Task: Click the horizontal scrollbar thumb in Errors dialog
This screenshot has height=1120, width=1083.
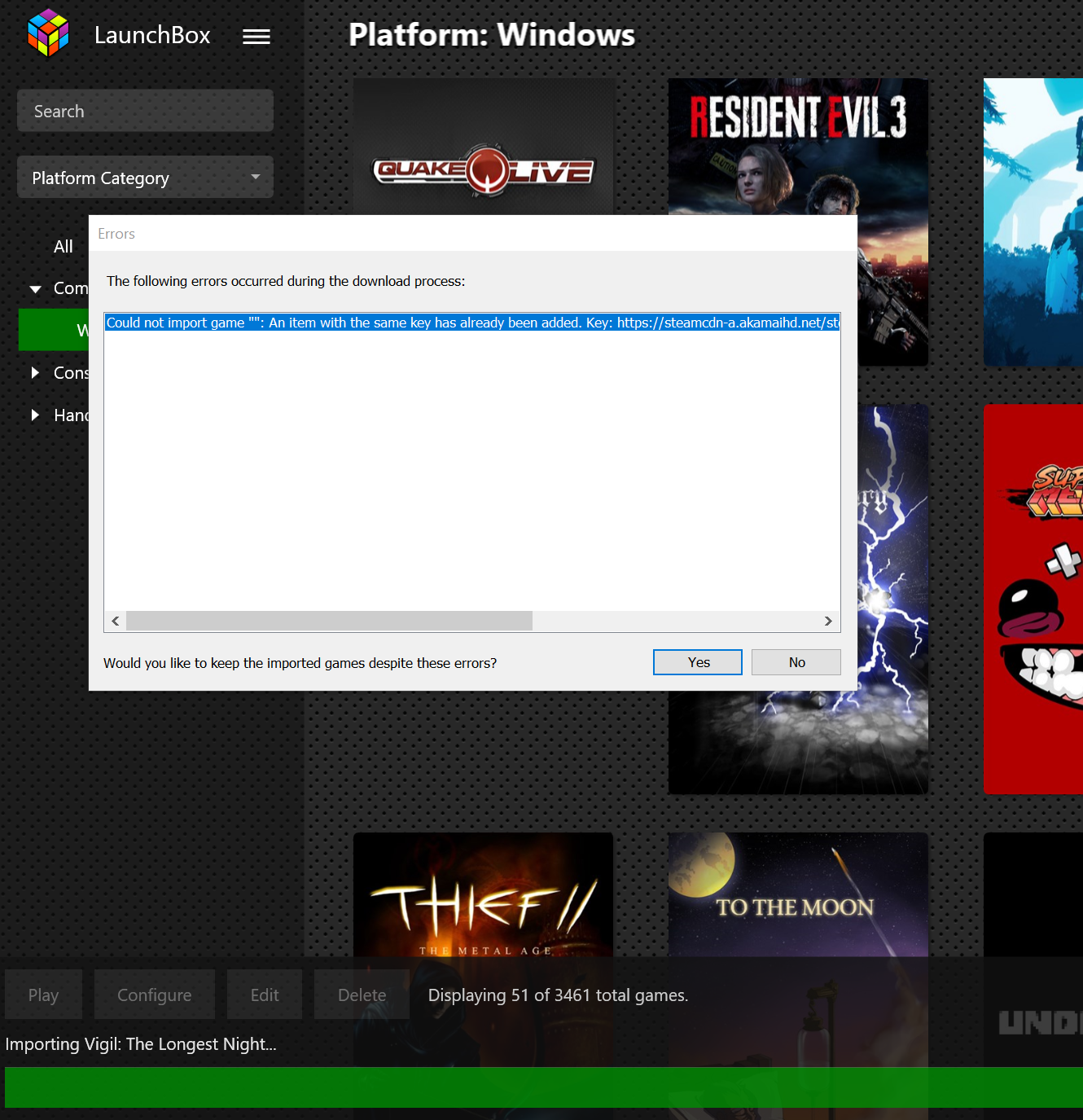Action: [329, 621]
